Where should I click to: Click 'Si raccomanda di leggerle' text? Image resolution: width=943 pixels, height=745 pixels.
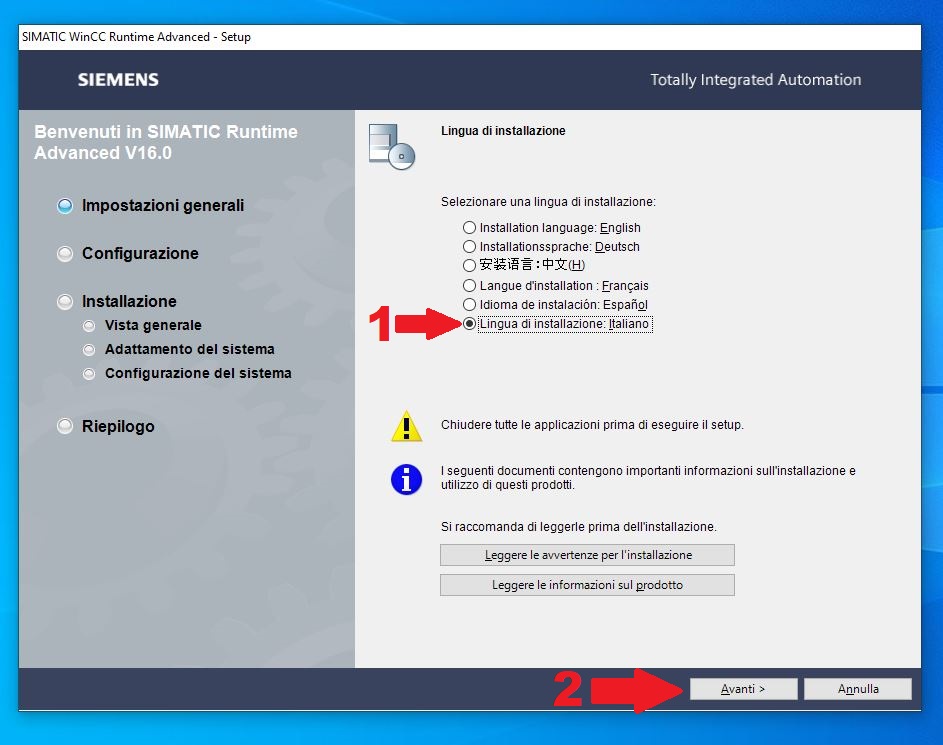click(579, 527)
